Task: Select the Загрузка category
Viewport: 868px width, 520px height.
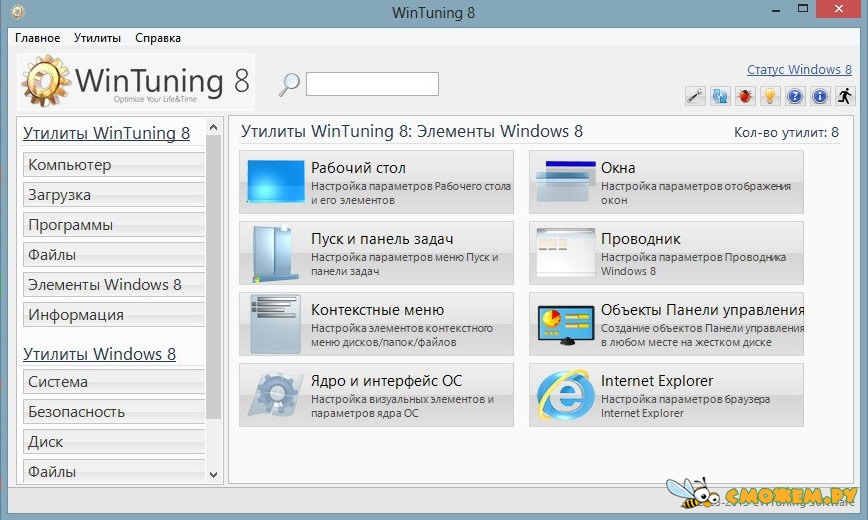Action: pyautogui.click(x=114, y=195)
